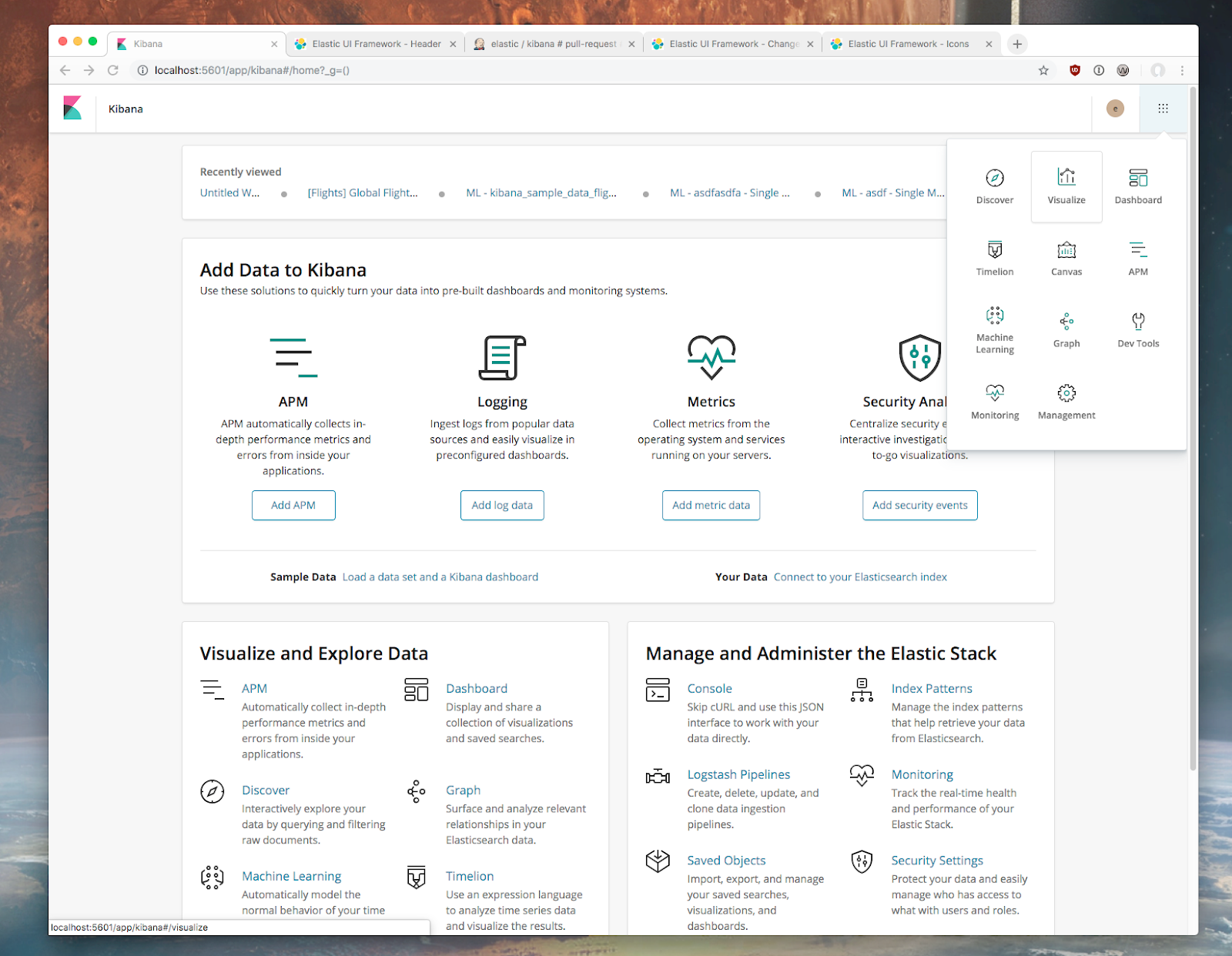
Task: Reload the page in the browser
Action: pos(113,70)
